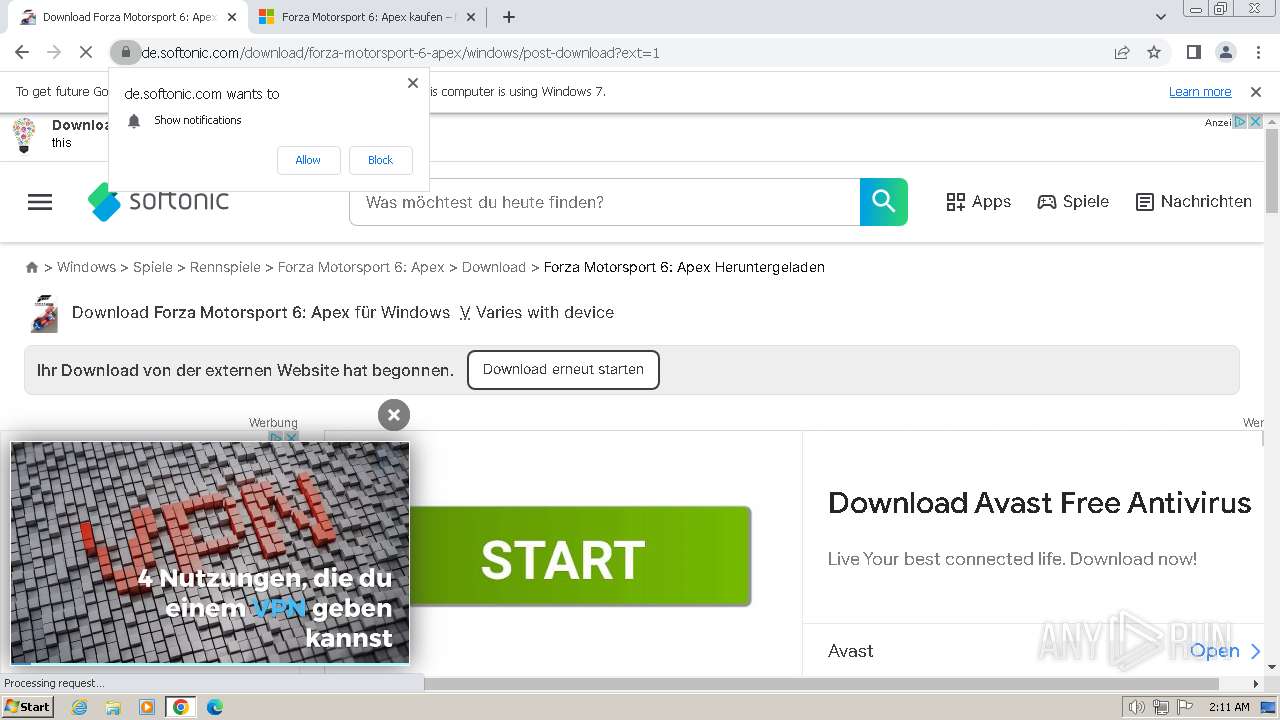Open Windows breadcrumb link
This screenshot has height=720, width=1280.
pyautogui.click(x=86, y=267)
